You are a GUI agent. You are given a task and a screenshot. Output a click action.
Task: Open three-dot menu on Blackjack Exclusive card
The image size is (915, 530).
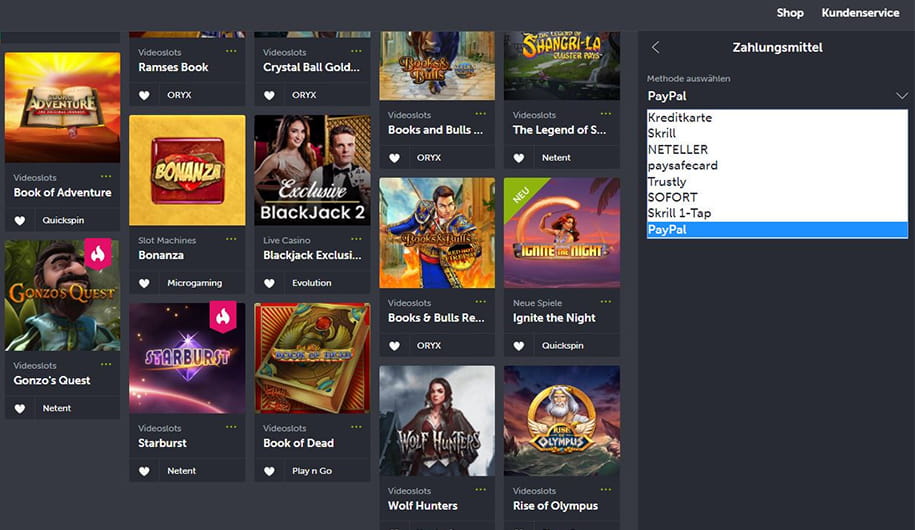click(x=356, y=239)
